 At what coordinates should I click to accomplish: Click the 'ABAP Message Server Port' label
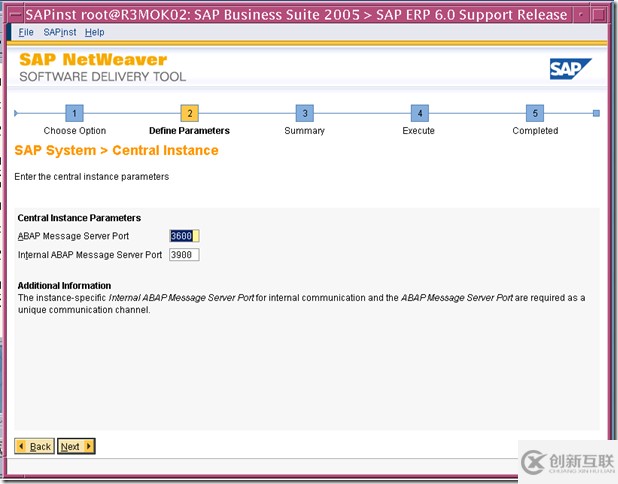[73, 236]
